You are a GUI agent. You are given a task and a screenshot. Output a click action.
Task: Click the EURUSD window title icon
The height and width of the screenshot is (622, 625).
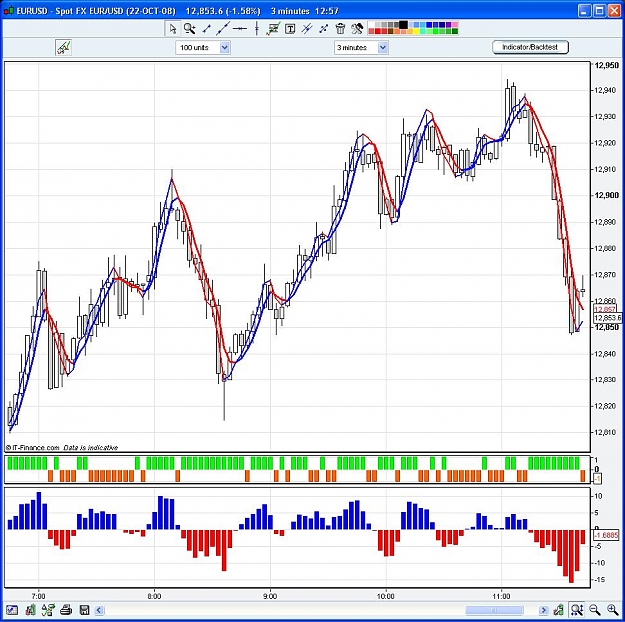(9, 11)
